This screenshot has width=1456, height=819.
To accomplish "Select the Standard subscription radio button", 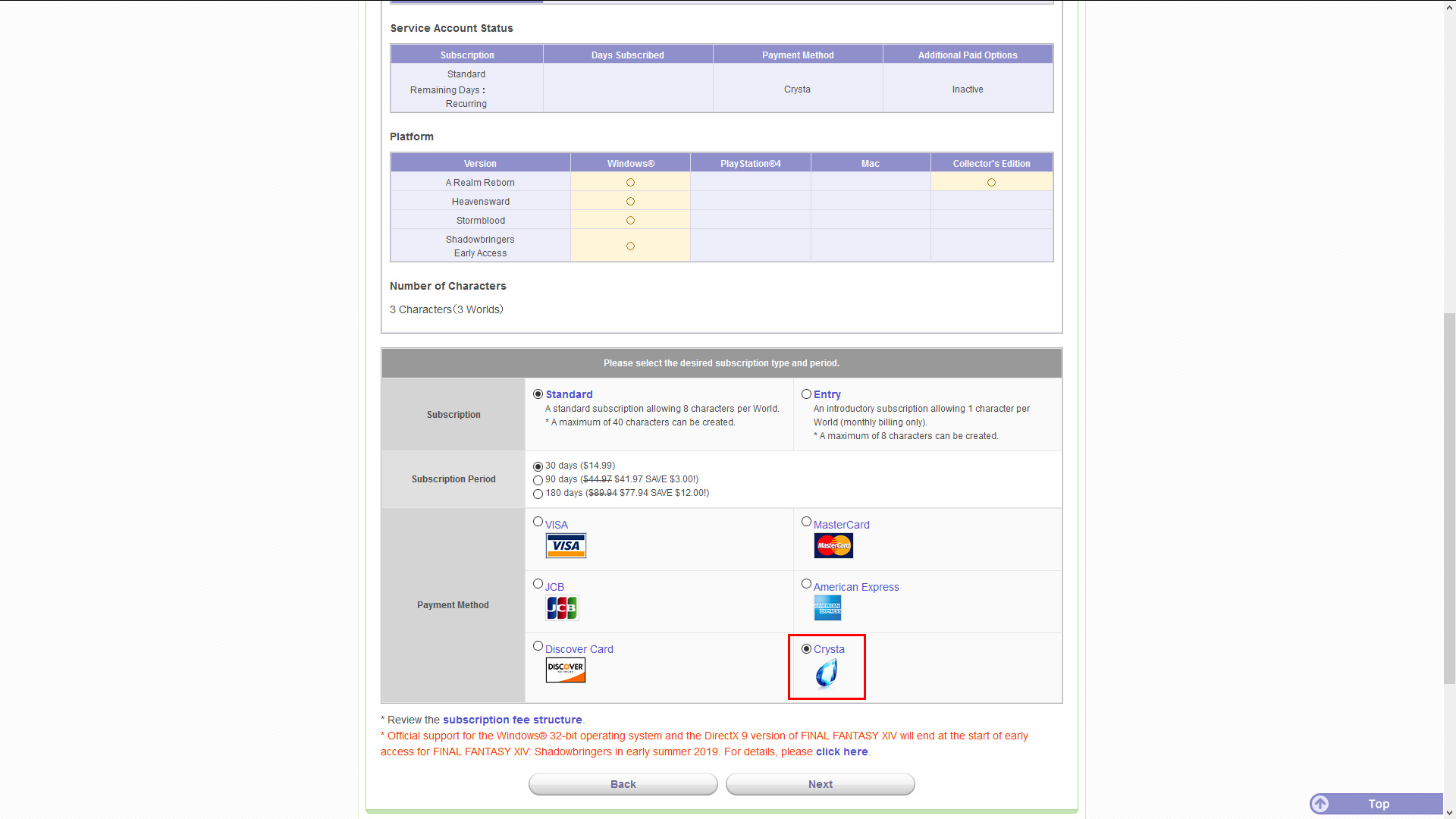I will (538, 394).
